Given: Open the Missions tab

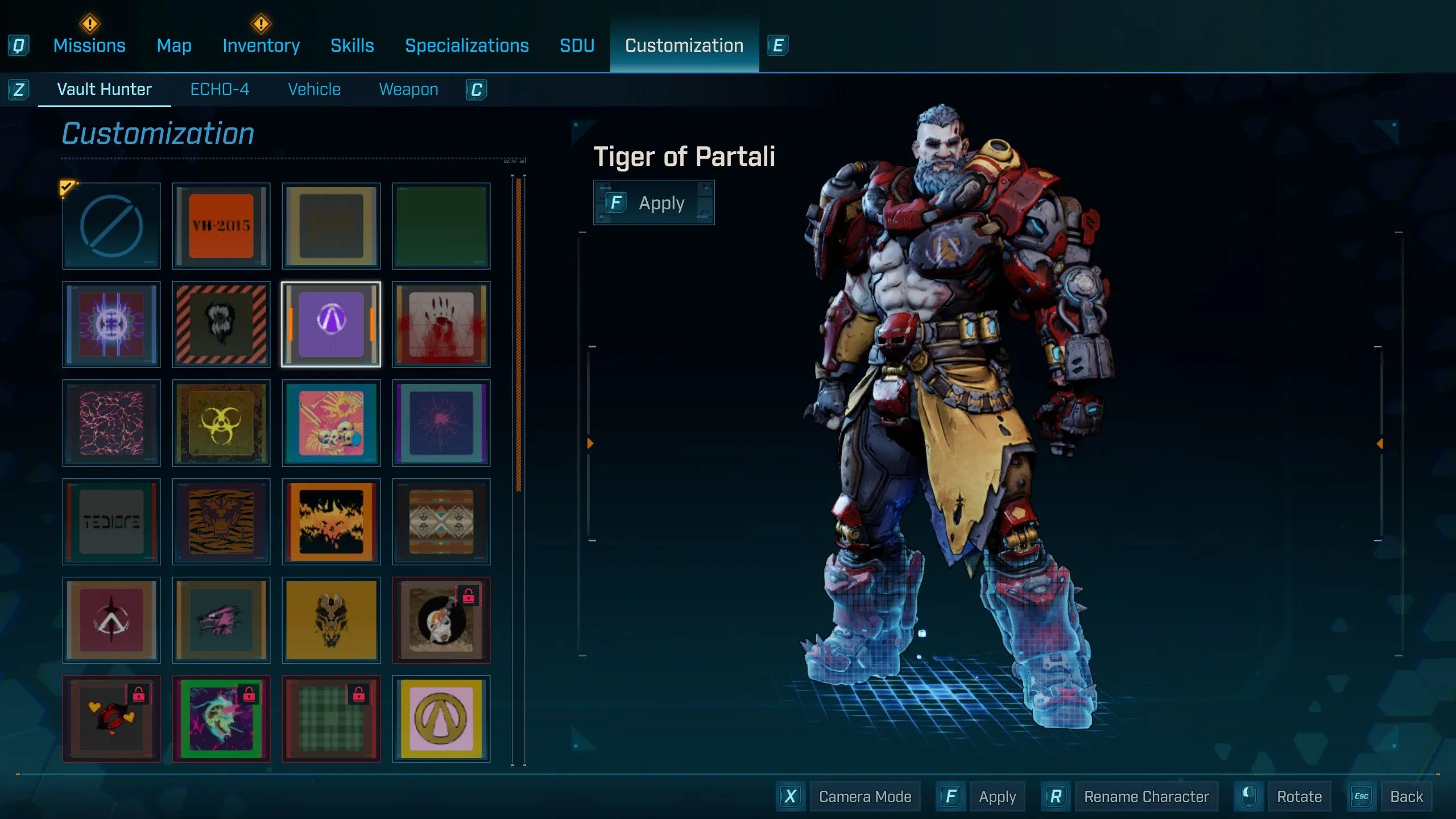Looking at the screenshot, I should pos(89,45).
